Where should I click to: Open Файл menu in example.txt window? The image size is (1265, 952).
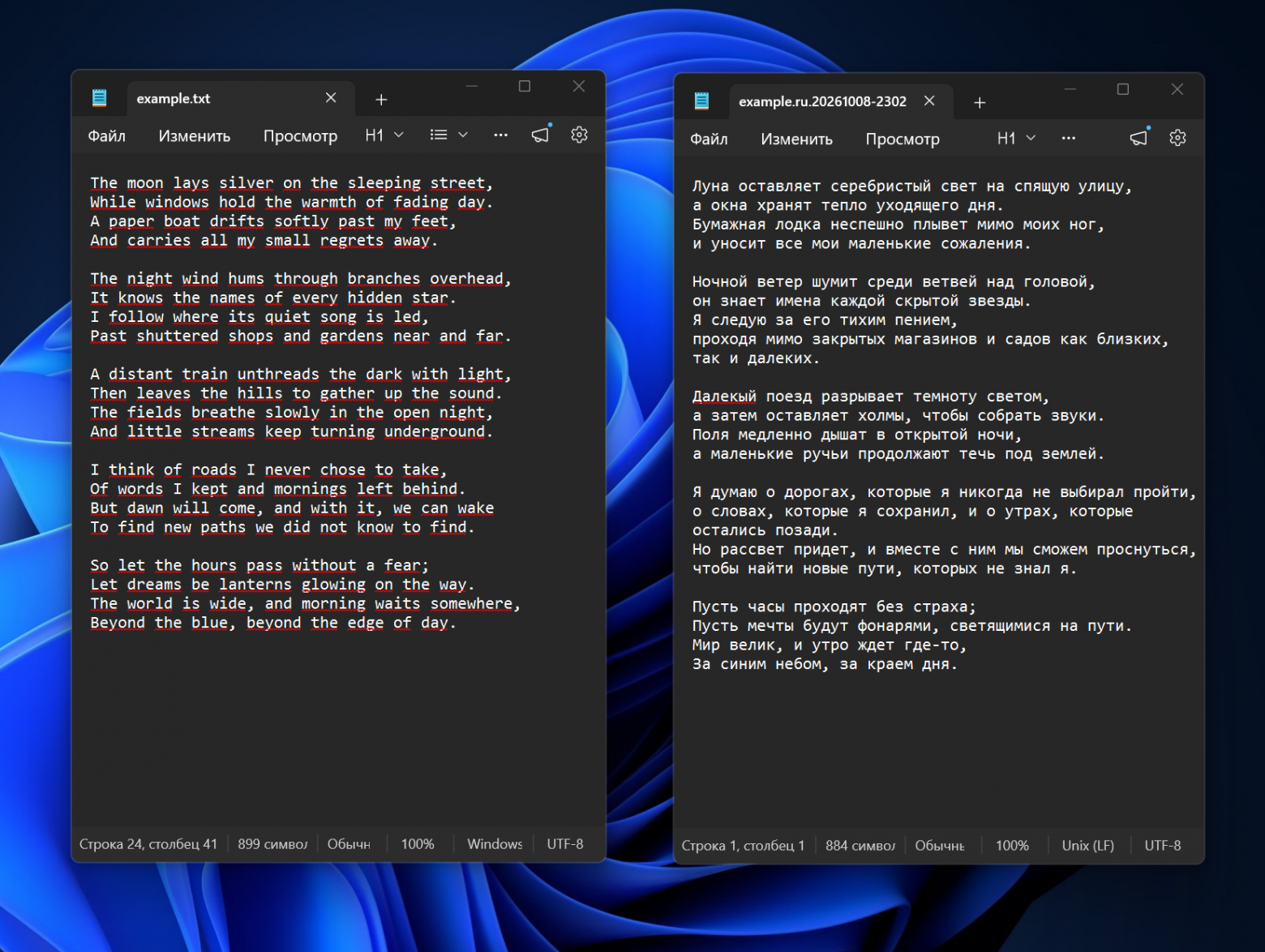pos(107,136)
